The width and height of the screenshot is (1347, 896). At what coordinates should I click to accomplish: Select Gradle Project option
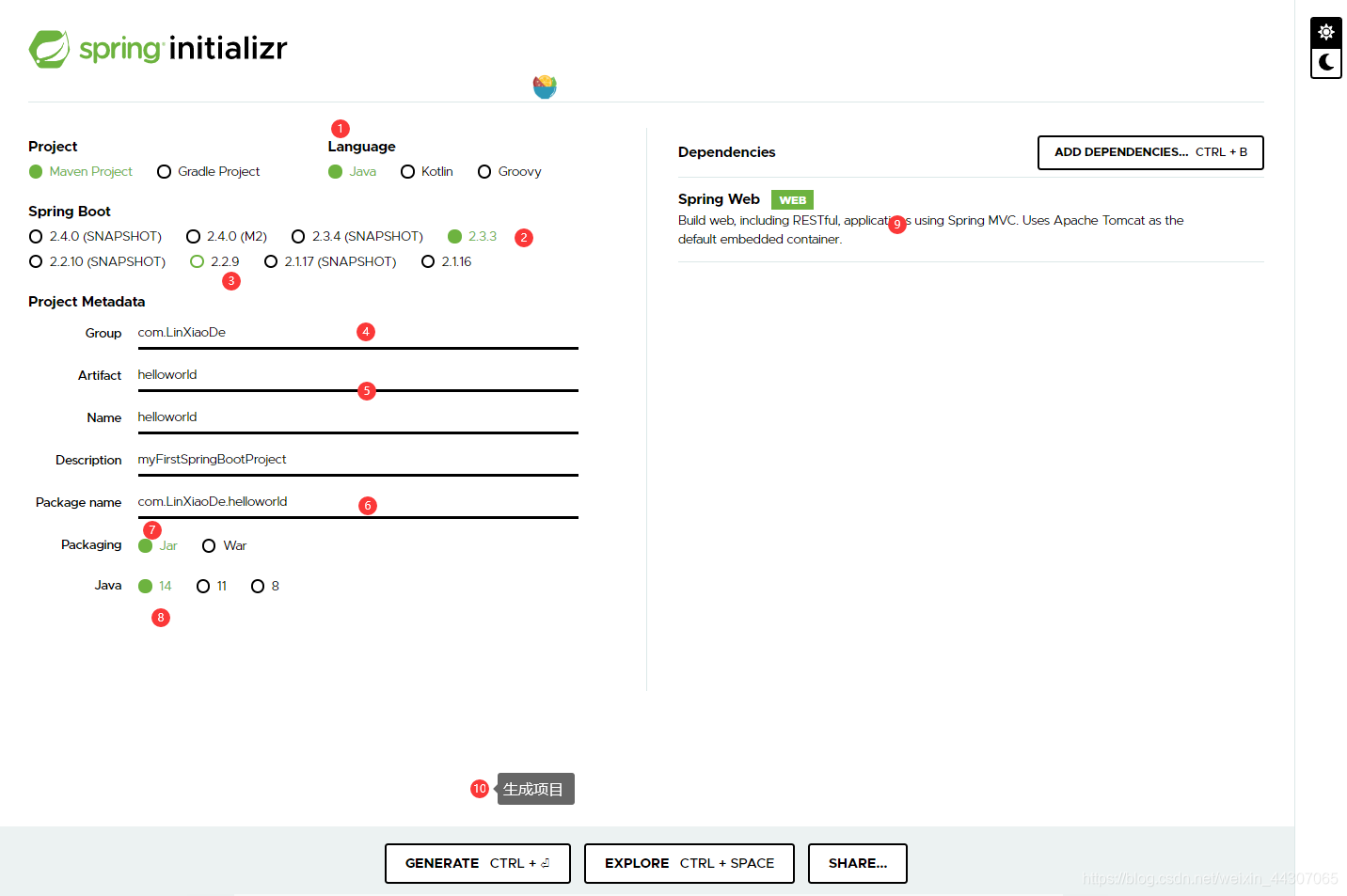click(209, 171)
